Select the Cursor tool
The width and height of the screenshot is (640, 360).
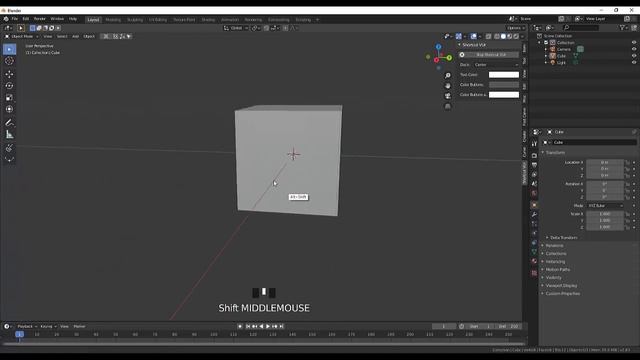pyautogui.click(x=9, y=61)
